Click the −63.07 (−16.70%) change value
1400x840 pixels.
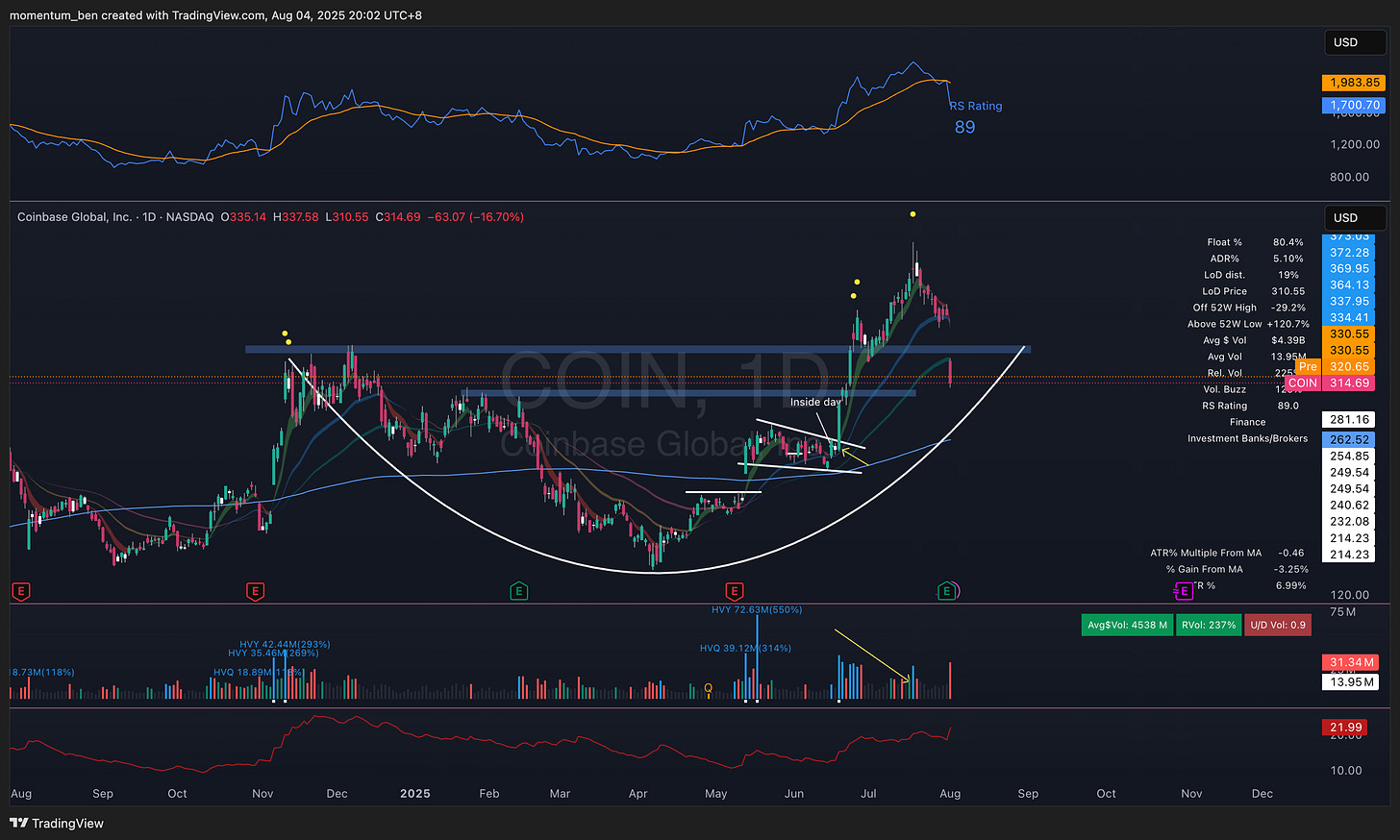pos(474,217)
